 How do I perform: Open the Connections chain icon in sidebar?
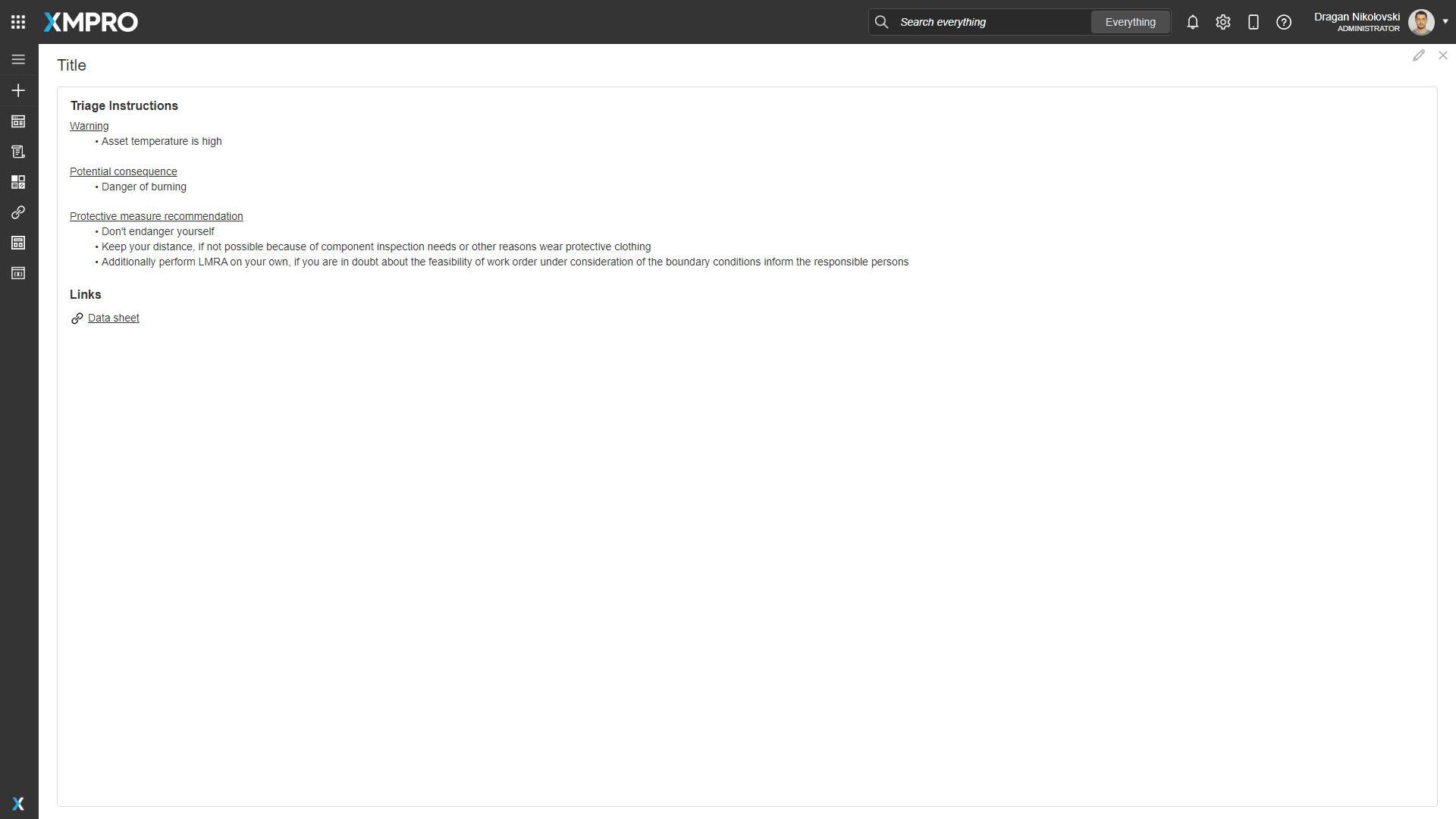[18, 212]
